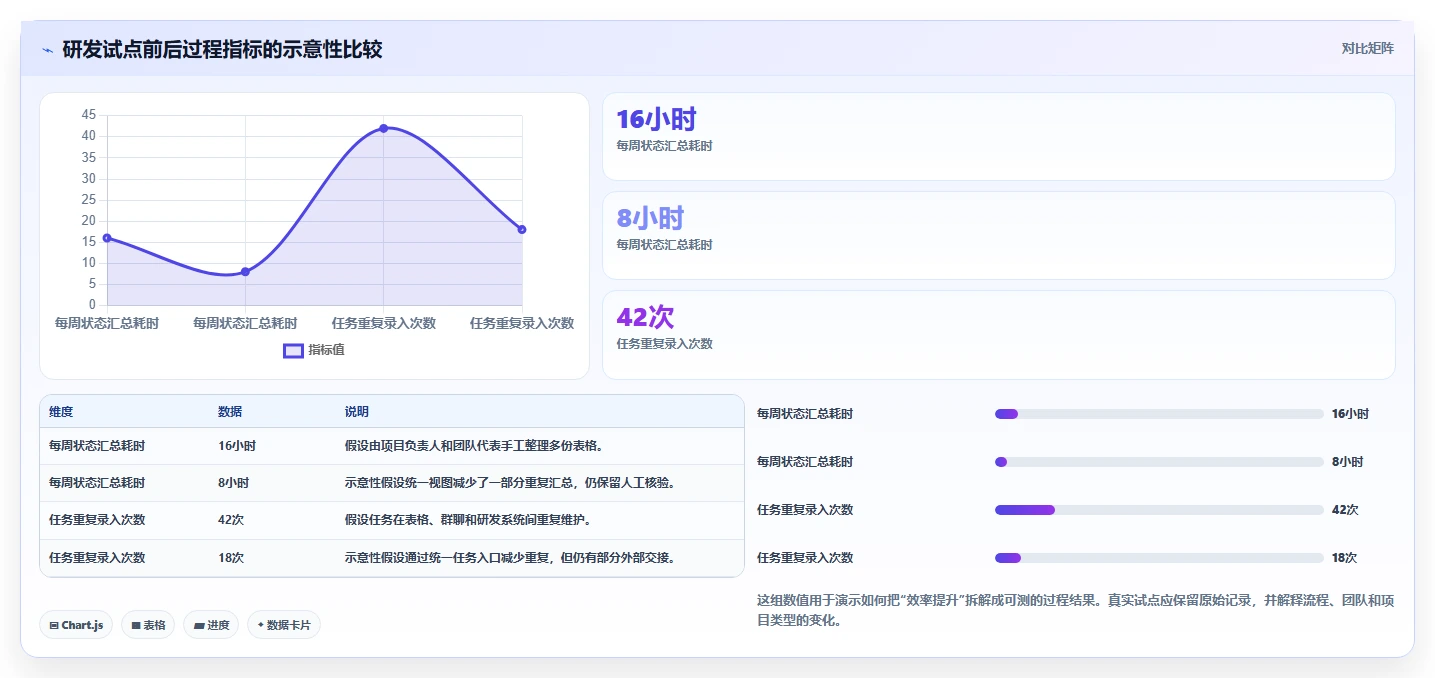Click the 18次 cell in the table
The width and height of the screenshot is (1435, 678).
click(231, 558)
